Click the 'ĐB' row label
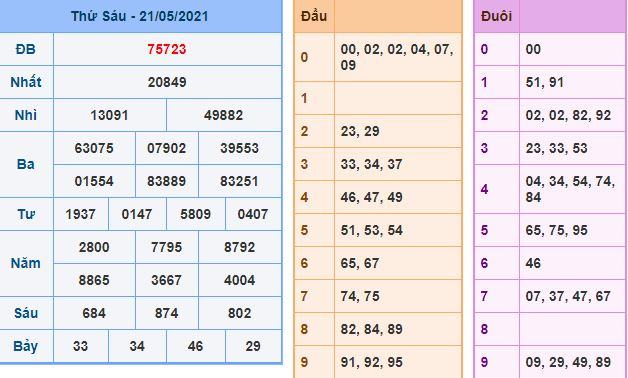Image resolution: width=628 pixels, height=378 pixels. coord(26,49)
